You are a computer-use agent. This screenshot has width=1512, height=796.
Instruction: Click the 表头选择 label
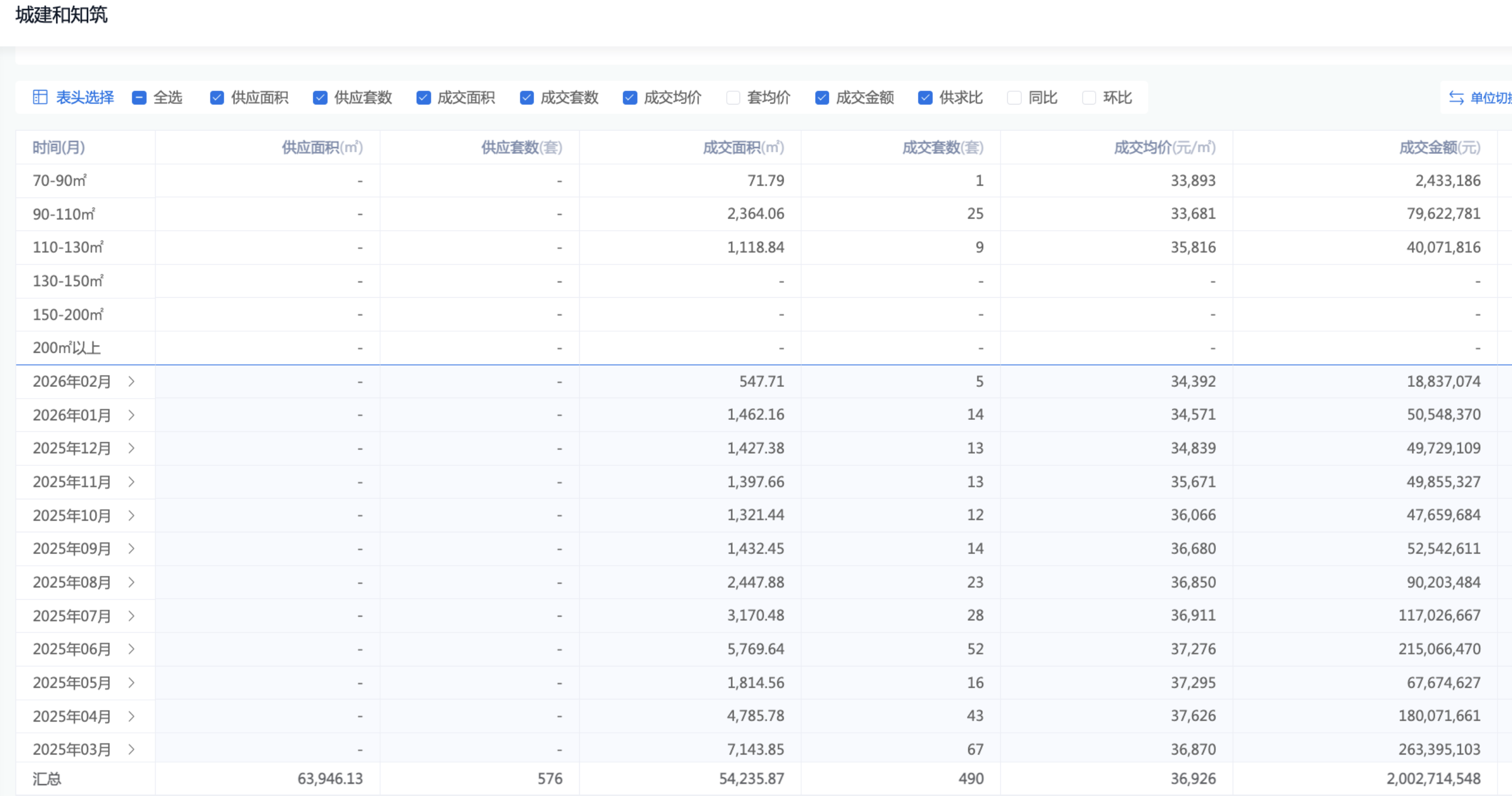(85, 97)
